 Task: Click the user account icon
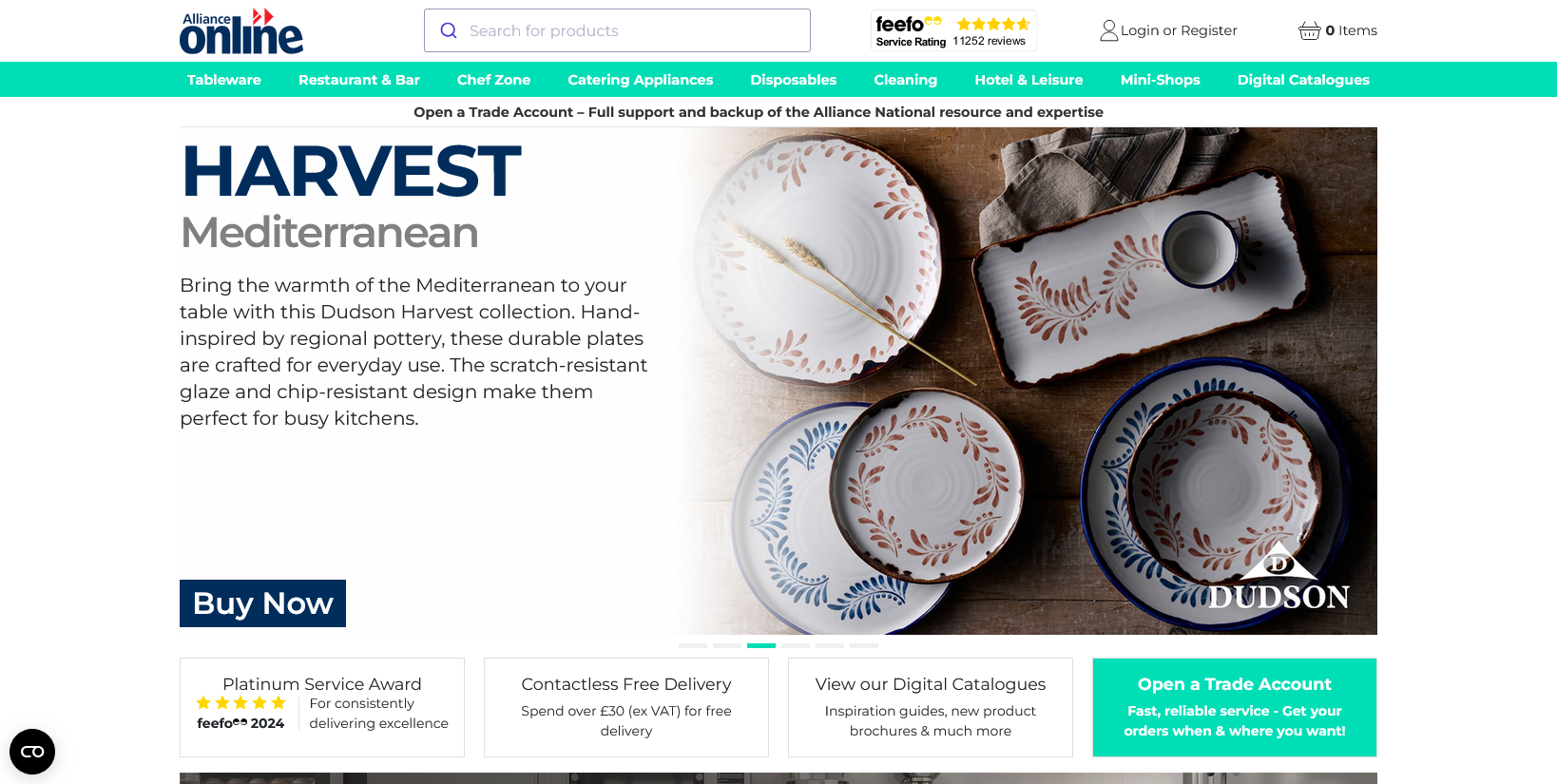pyautogui.click(x=1108, y=30)
